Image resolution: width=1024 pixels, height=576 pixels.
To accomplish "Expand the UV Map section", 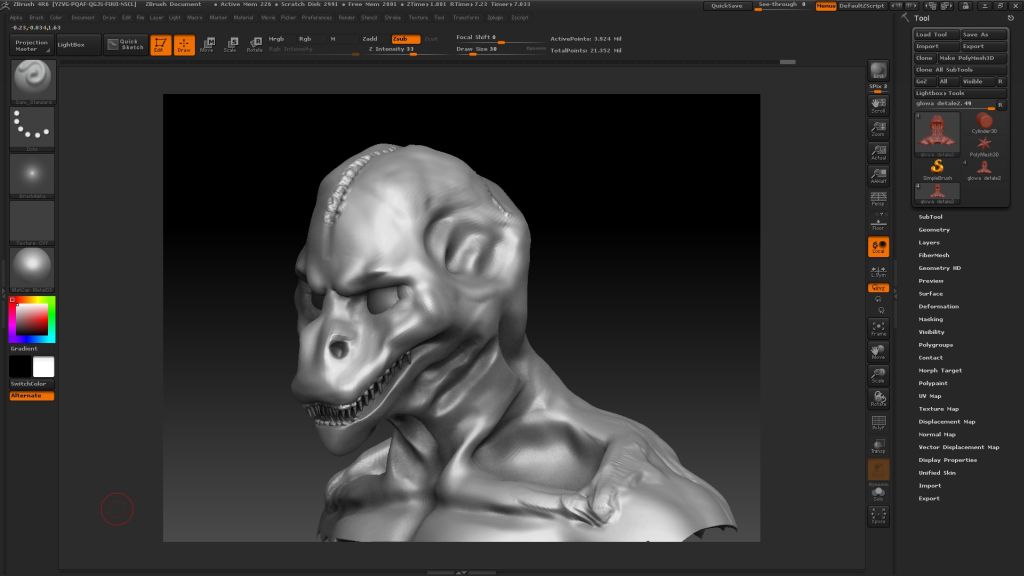I will 930,396.
